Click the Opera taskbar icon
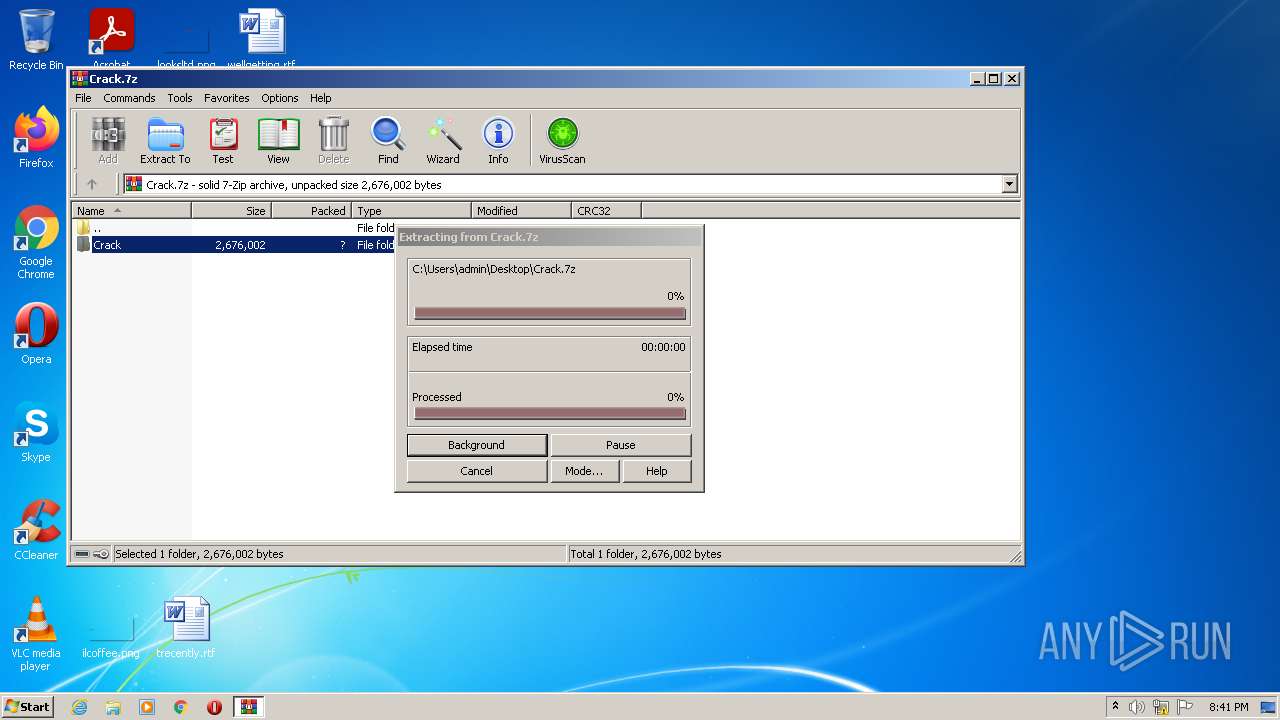Screen dimensions: 1280x720 point(214,707)
